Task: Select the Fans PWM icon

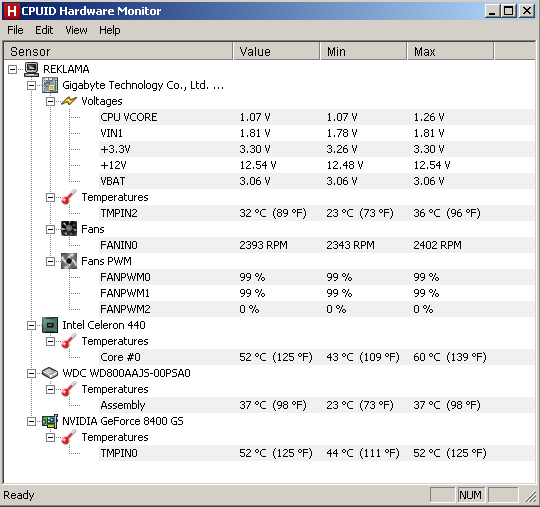Action: [69, 261]
